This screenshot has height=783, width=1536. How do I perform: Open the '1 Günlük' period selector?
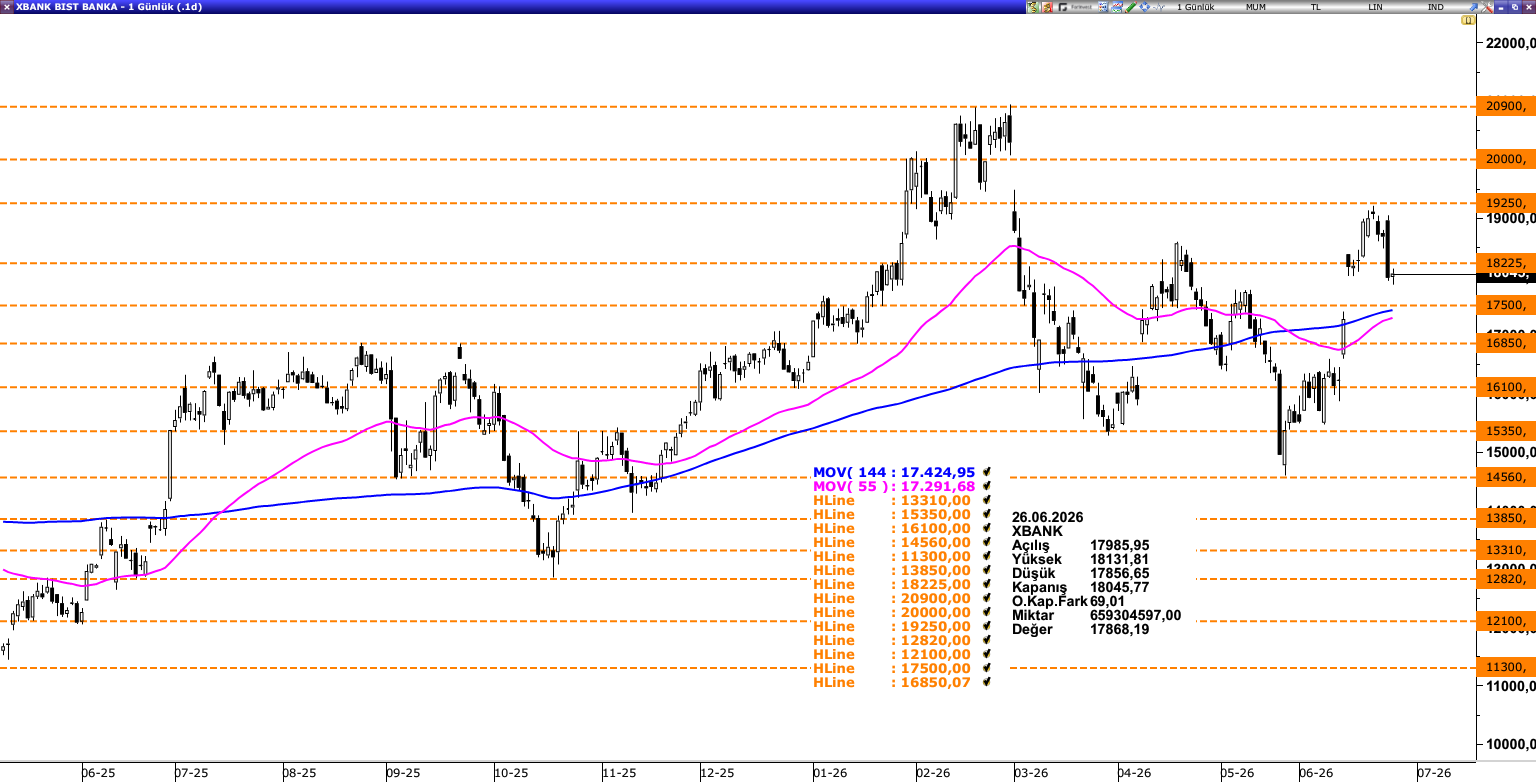coord(1195,7)
